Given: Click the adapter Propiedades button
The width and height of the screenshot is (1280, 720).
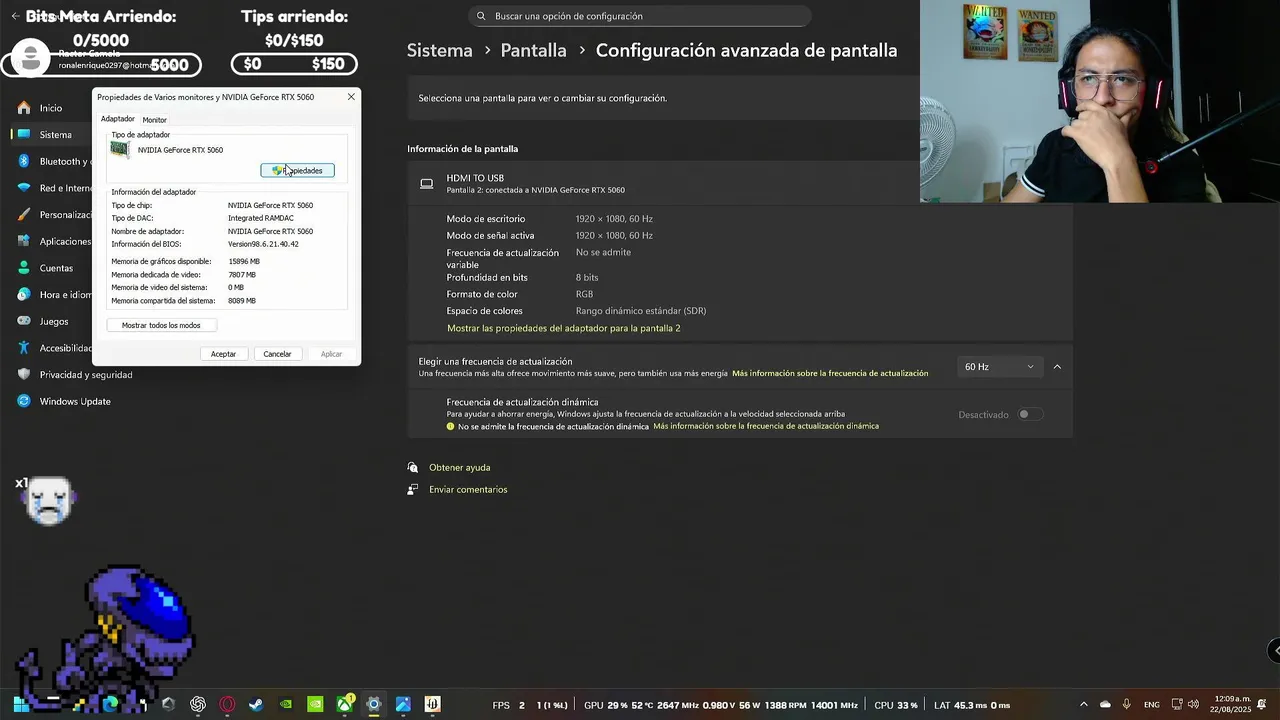Looking at the screenshot, I should point(297,170).
